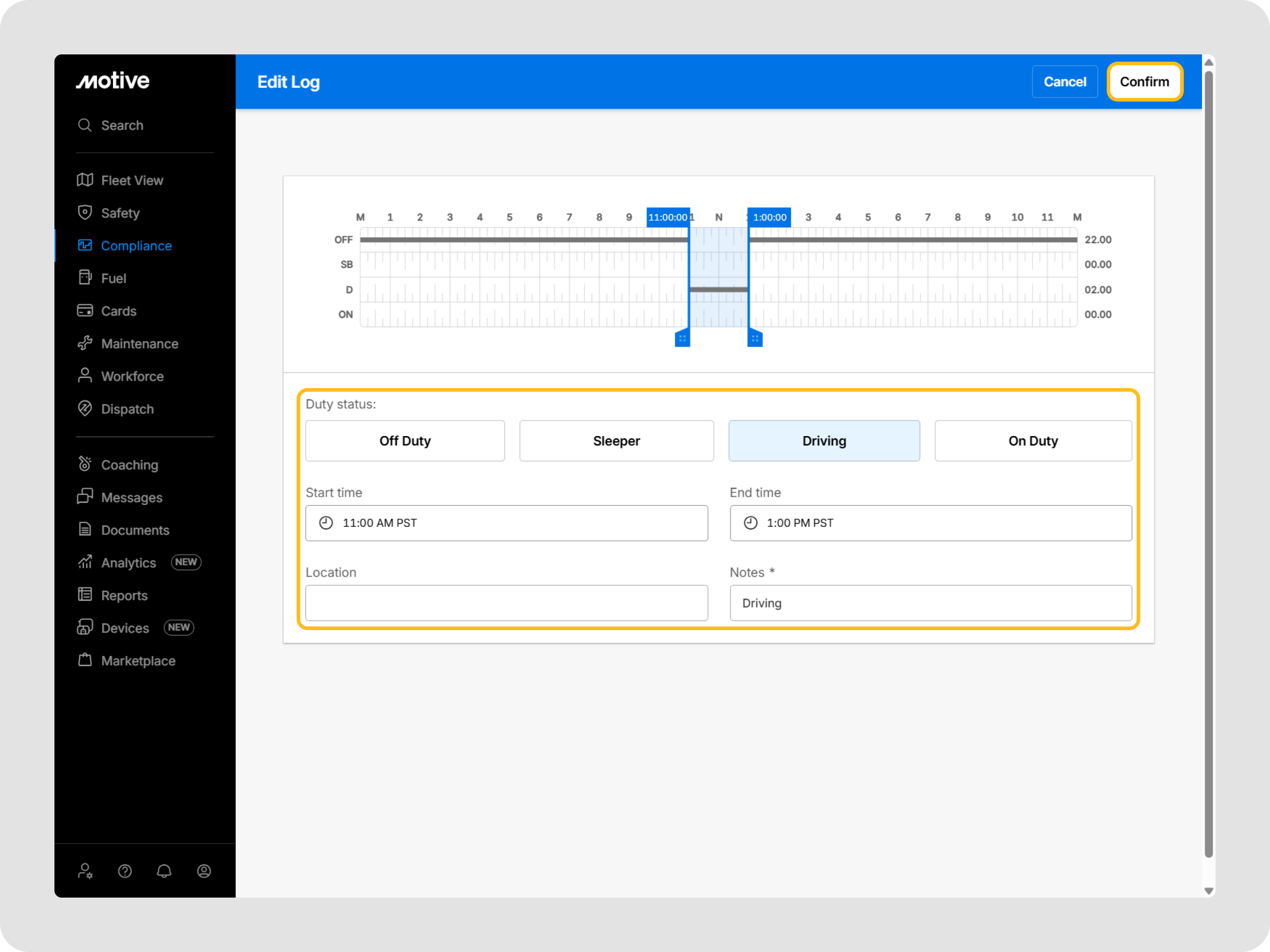
Task: Select the On Duty status
Action: pos(1033,441)
